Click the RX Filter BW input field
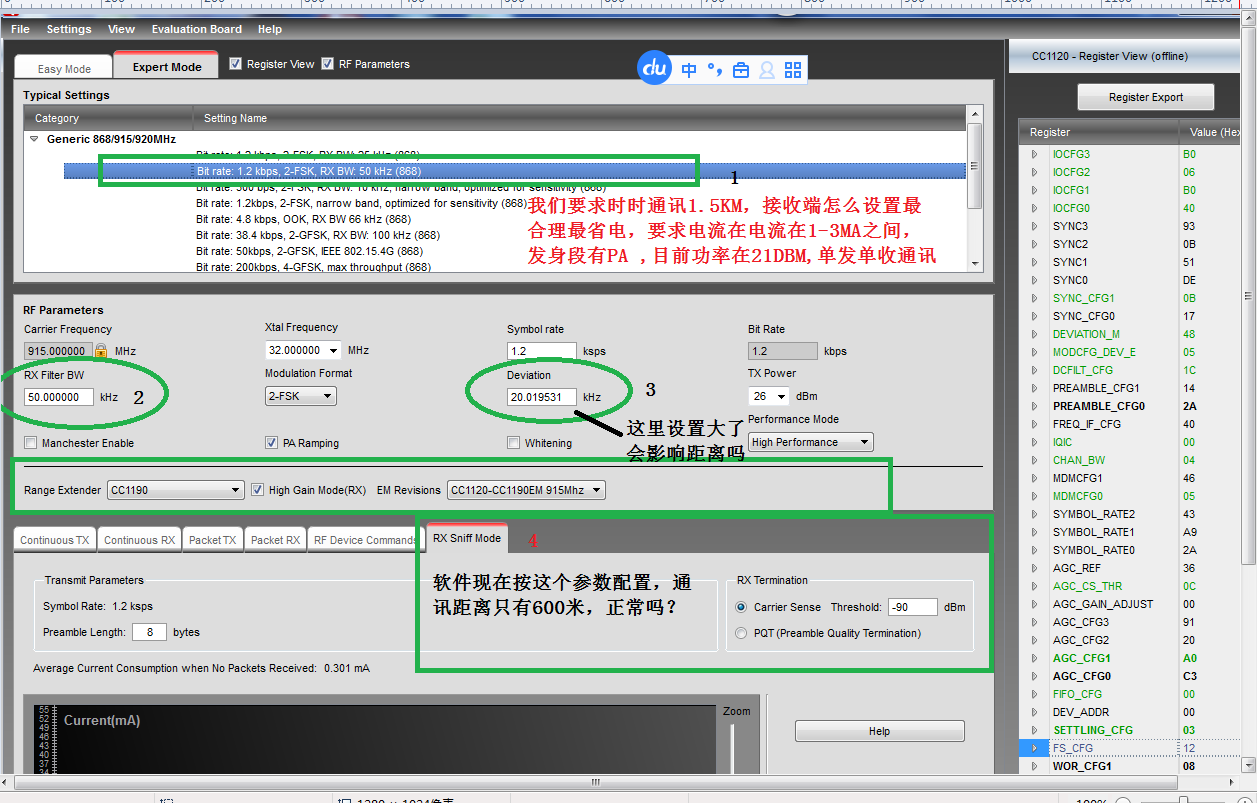The width and height of the screenshot is (1257, 803). click(x=59, y=397)
